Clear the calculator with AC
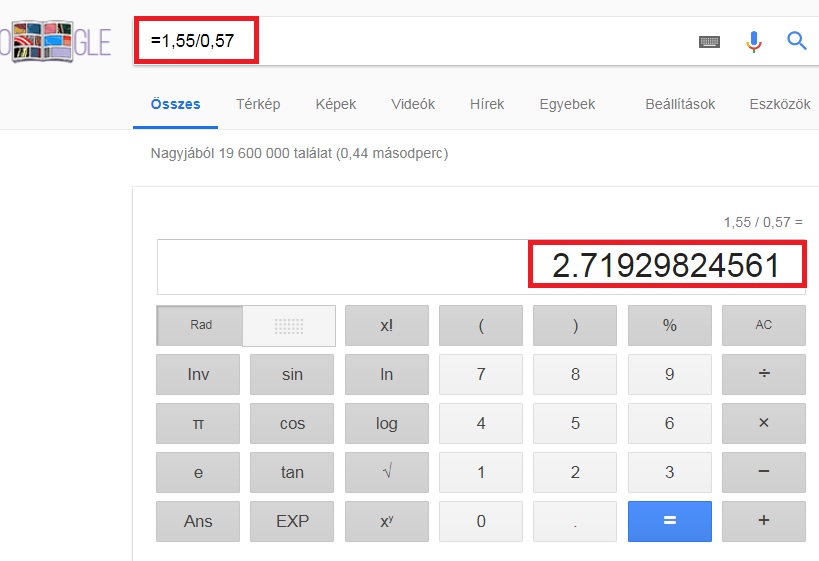Image resolution: width=819 pixels, height=561 pixels. pos(764,325)
